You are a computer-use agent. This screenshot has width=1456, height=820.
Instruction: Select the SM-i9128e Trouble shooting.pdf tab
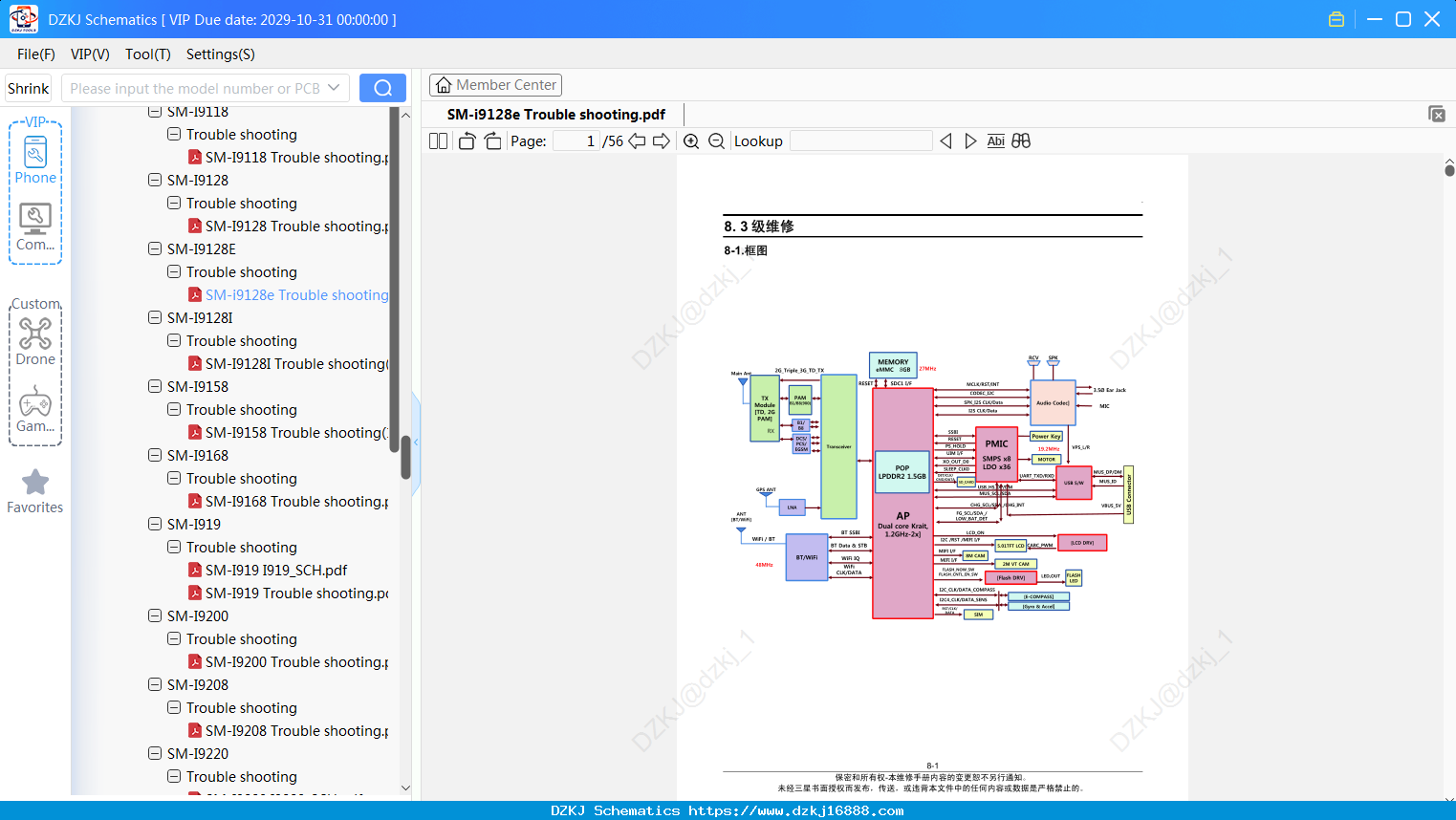tap(556, 114)
